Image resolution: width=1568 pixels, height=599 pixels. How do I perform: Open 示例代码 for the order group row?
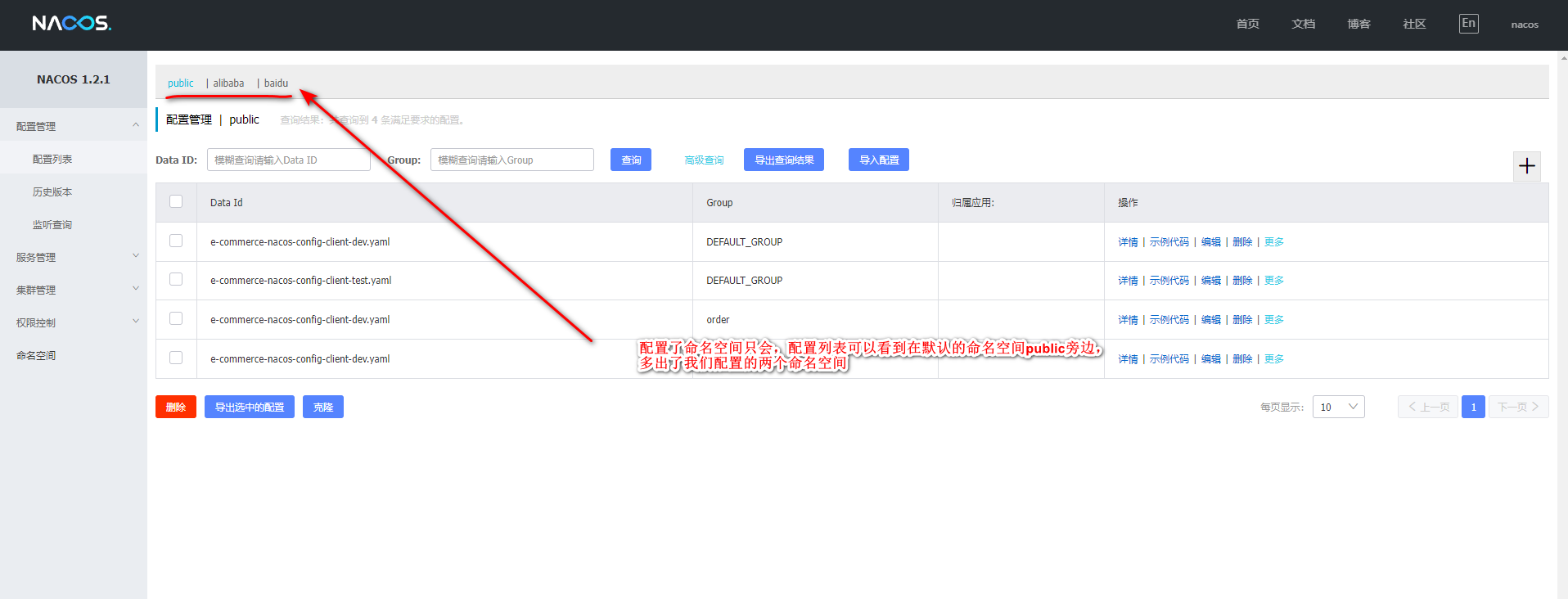point(1169,319)
